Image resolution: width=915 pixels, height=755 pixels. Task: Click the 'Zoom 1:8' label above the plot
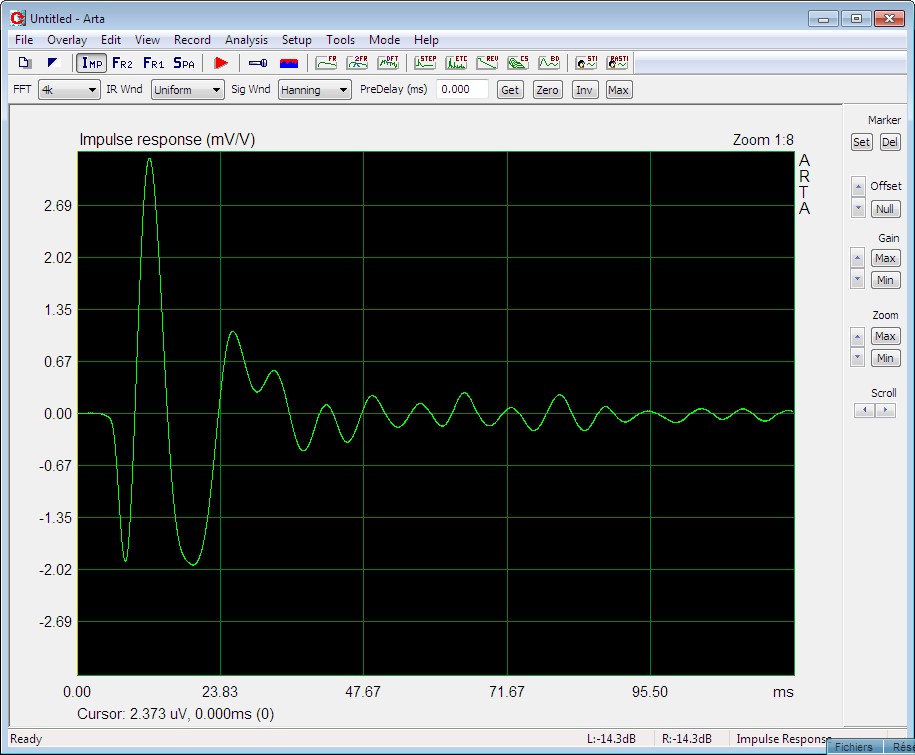[763, 140]
